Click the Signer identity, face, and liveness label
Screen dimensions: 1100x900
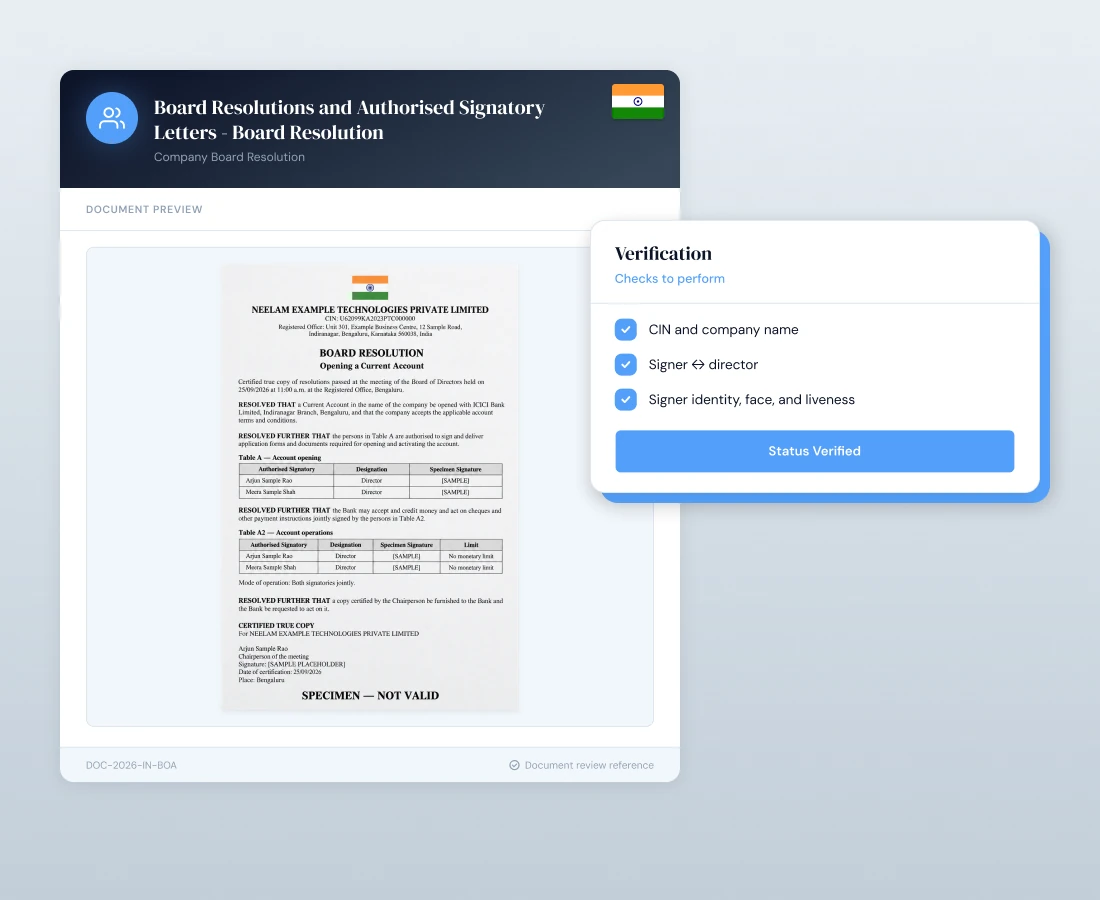(751, 400)
